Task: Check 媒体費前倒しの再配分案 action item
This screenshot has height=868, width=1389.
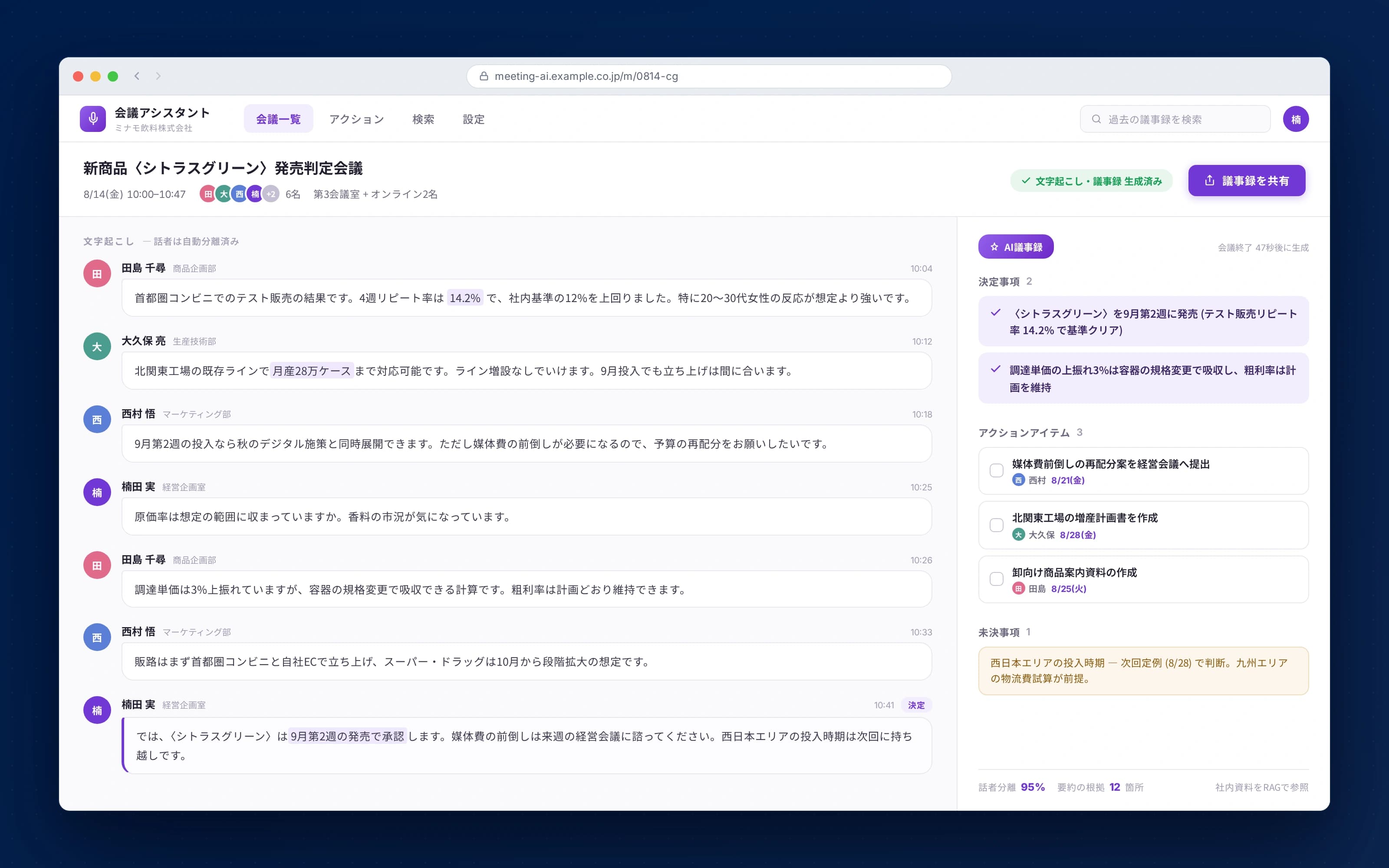Action: pyautogui.click(x=997, y=471)
